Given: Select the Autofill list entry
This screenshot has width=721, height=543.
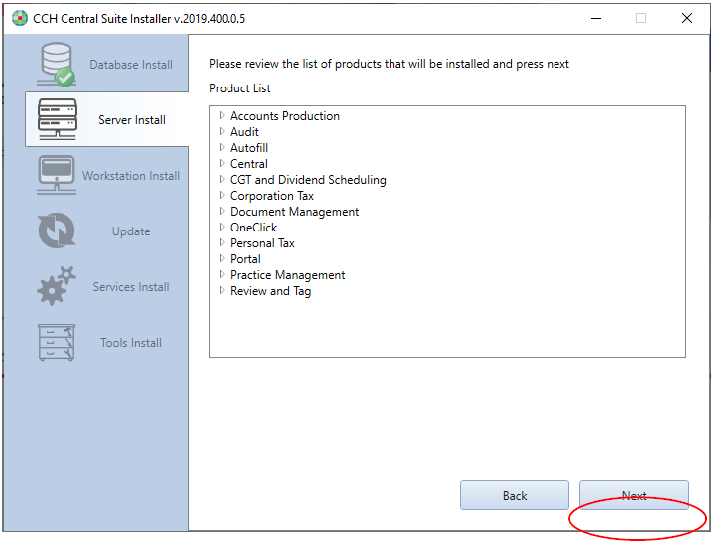Looking at the screenshot, I should click(249, 148).
